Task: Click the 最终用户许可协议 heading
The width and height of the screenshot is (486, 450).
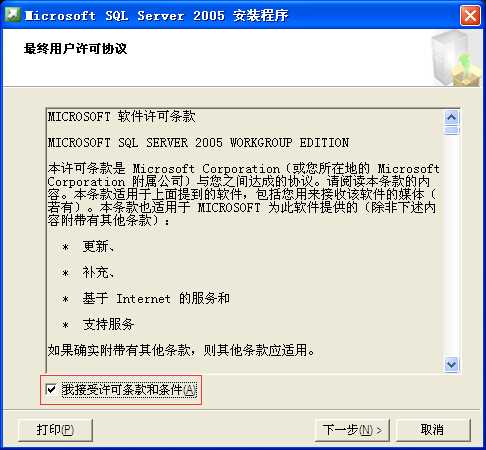Action: 75,49
